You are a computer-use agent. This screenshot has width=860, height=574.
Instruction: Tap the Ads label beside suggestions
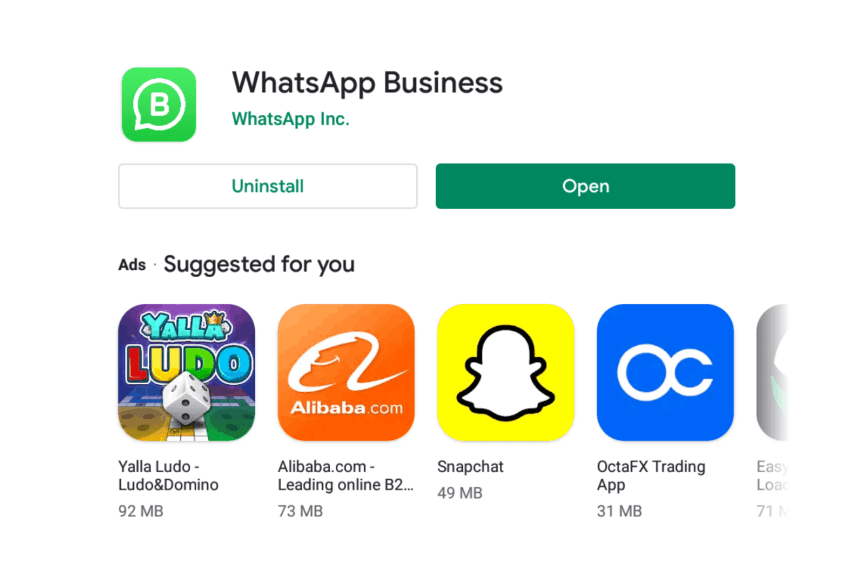pos(132,265)
